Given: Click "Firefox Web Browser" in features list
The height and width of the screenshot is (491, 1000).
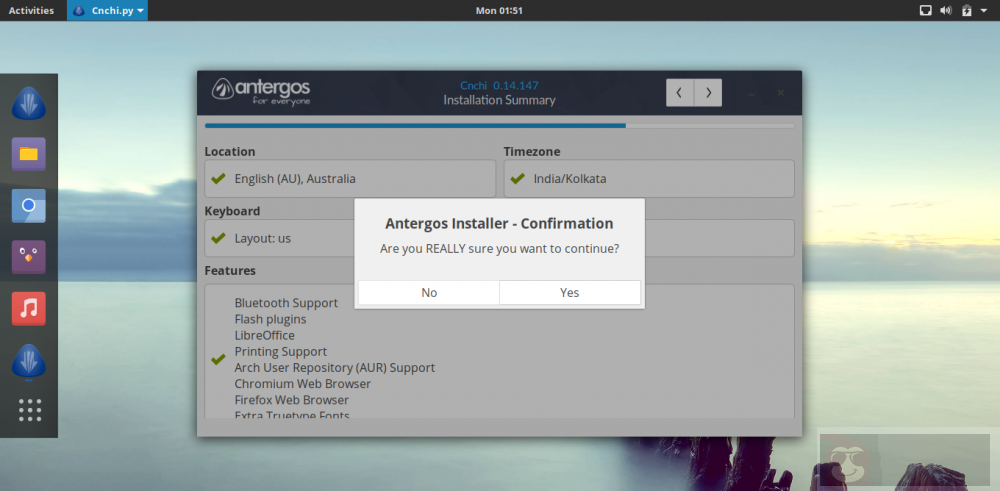Looking at the screenshot, I should (292, 400).
